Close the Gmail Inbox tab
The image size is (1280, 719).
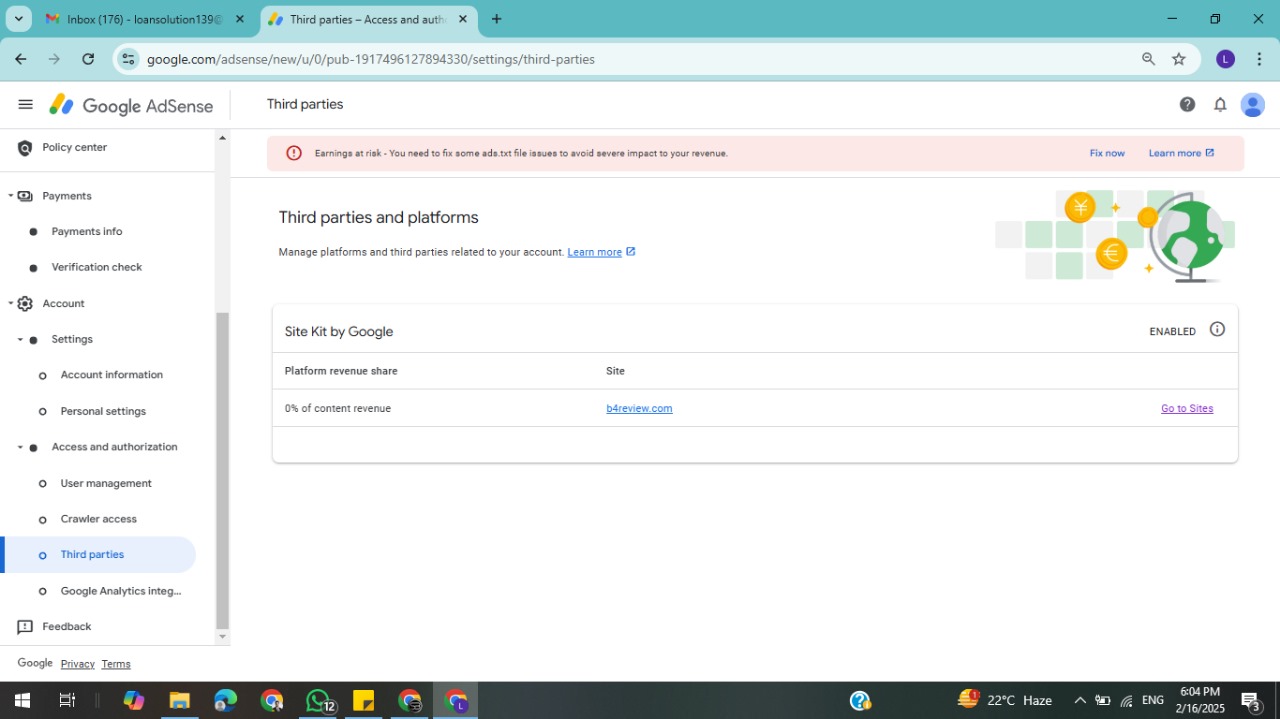239,19
